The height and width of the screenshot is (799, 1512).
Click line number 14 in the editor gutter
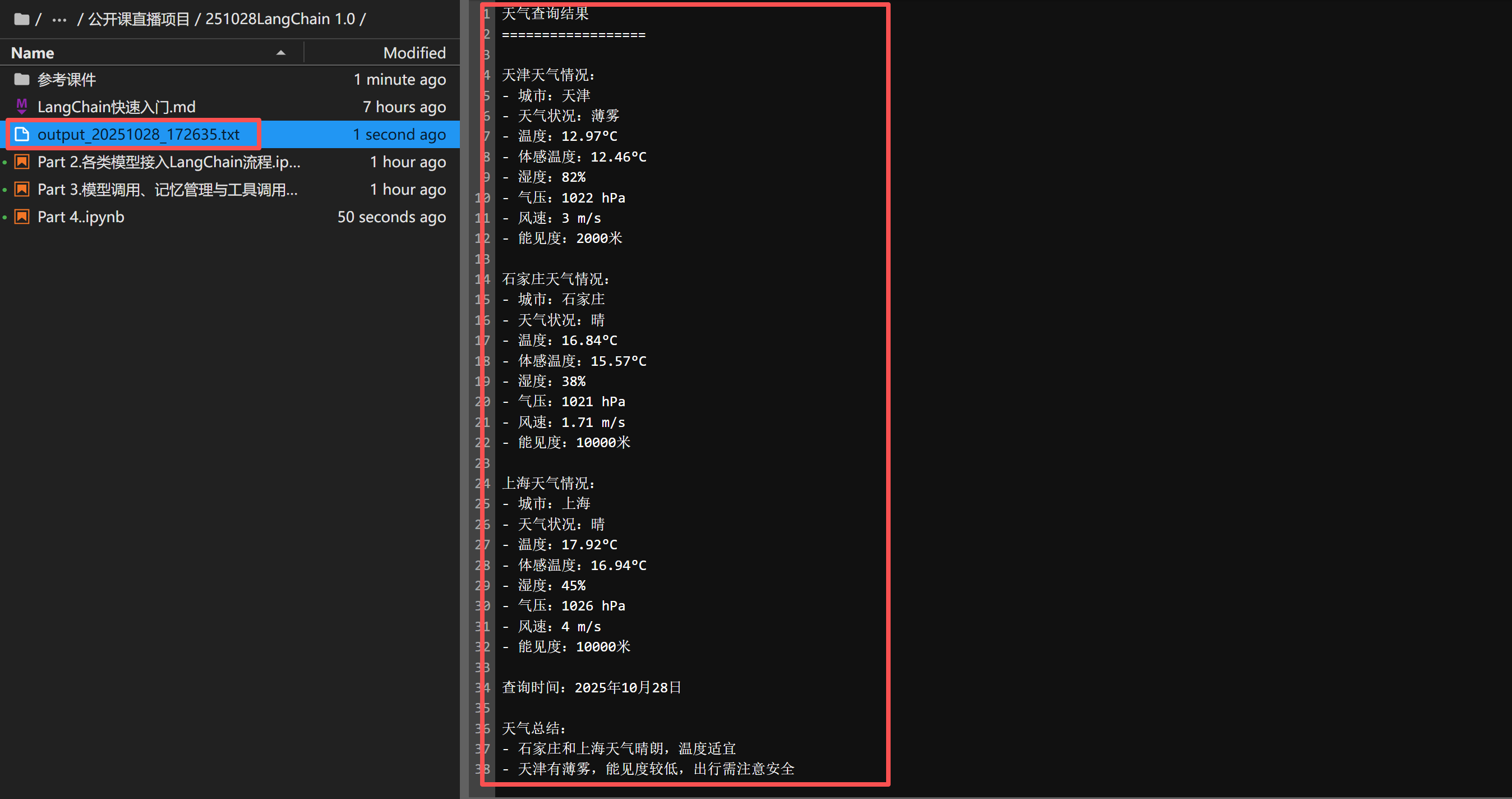click(482, 279)
